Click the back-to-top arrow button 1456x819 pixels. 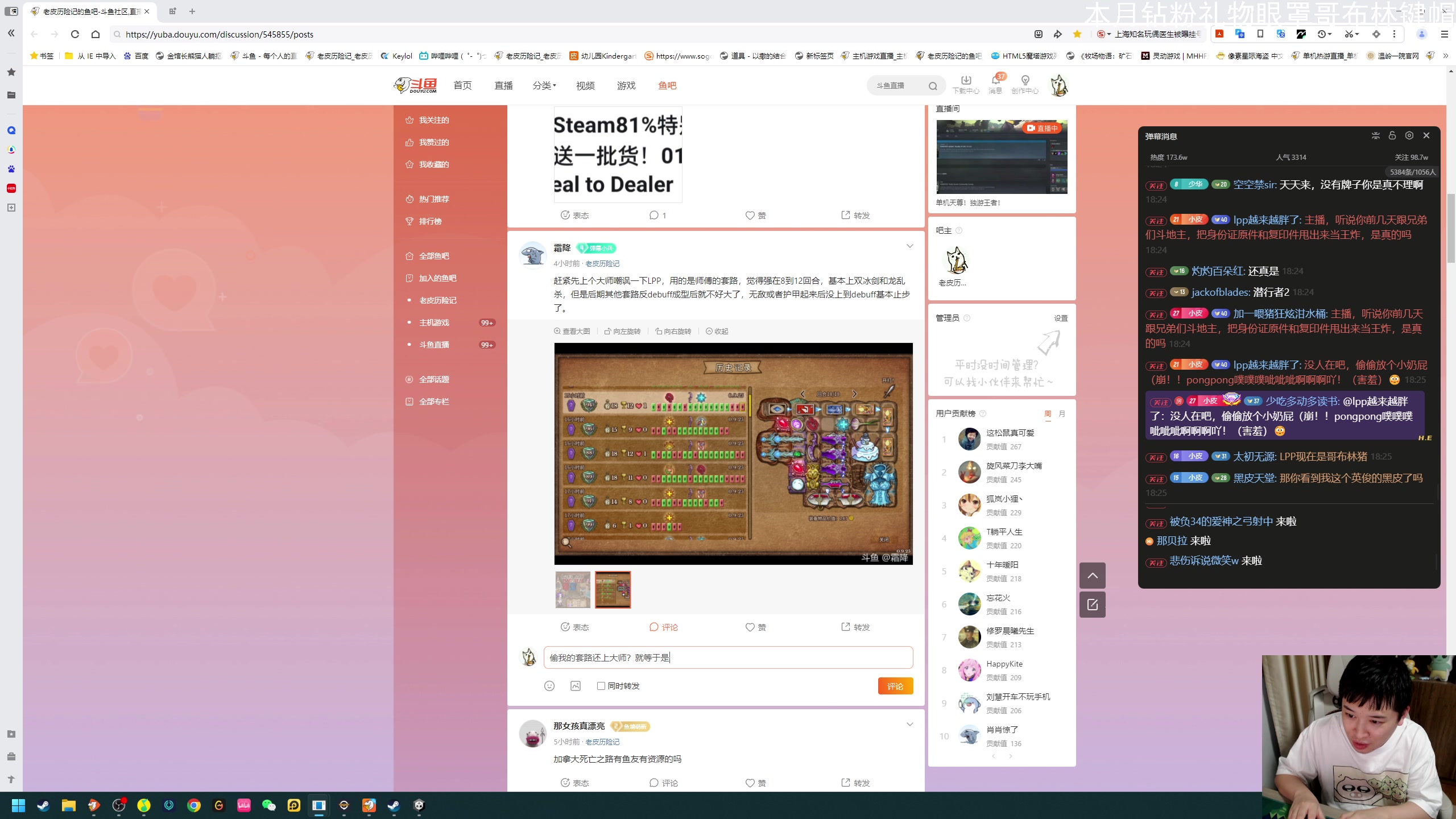1093,576
